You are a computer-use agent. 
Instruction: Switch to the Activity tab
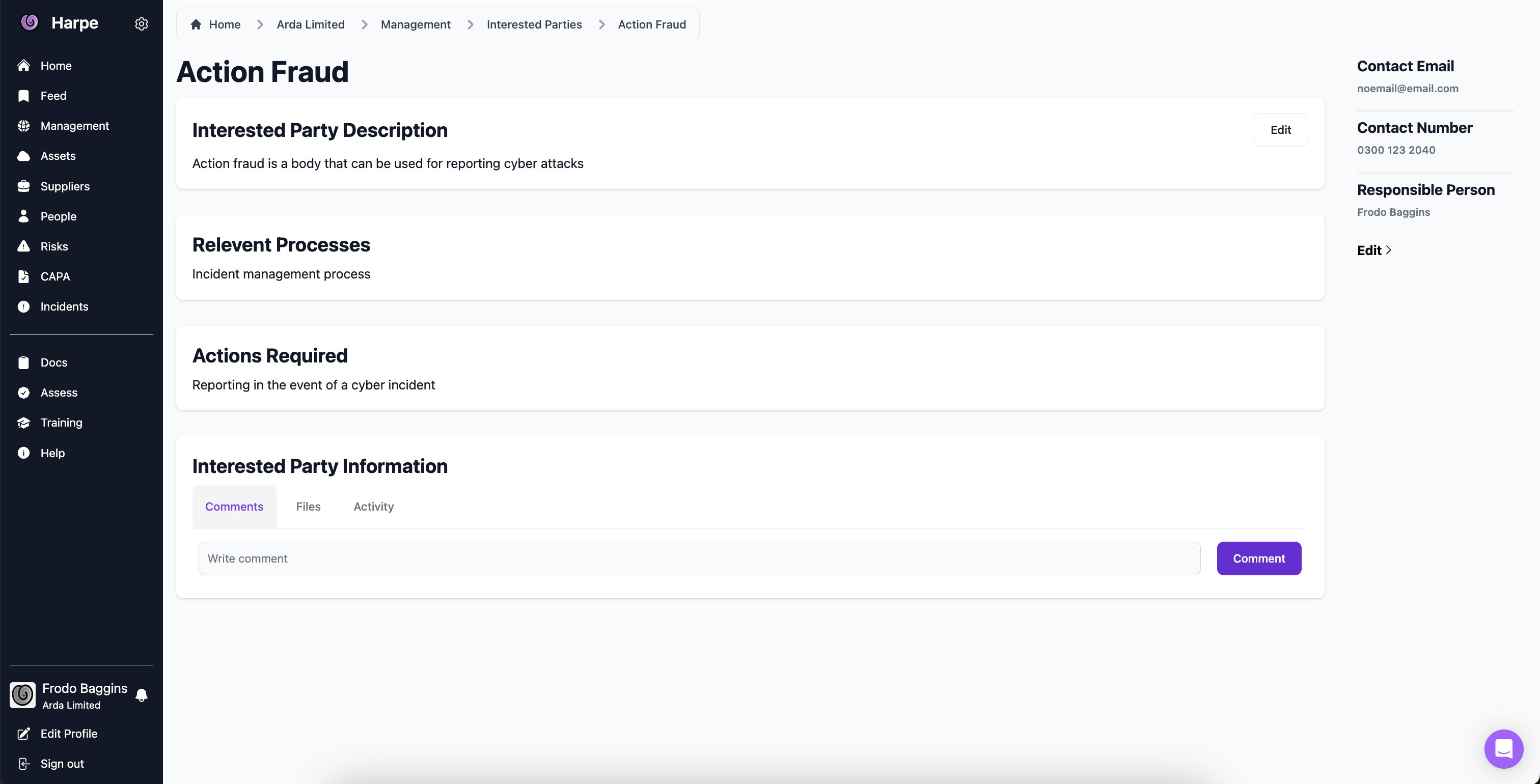coord(373,507)
